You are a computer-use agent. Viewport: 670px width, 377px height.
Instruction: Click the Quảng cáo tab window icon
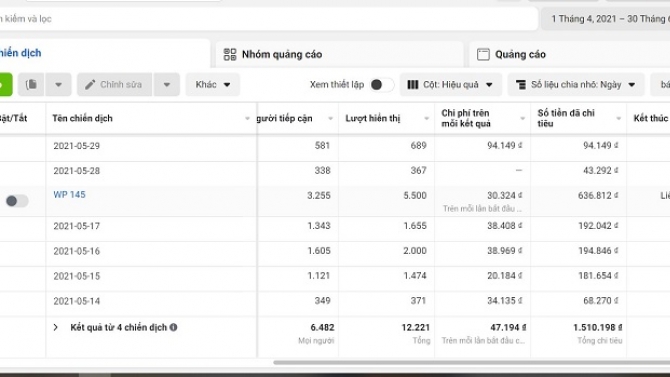(x=483, y=54)
